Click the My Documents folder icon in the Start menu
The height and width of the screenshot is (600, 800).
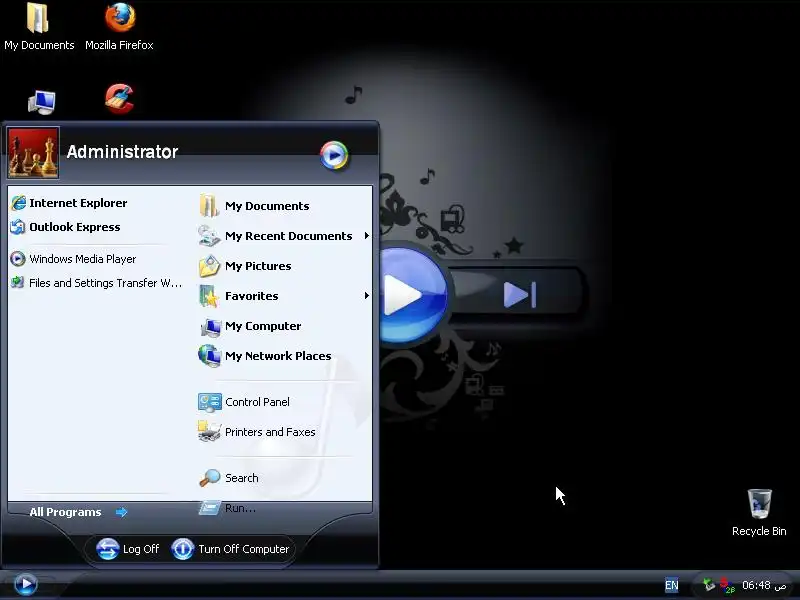coord(209,206)
